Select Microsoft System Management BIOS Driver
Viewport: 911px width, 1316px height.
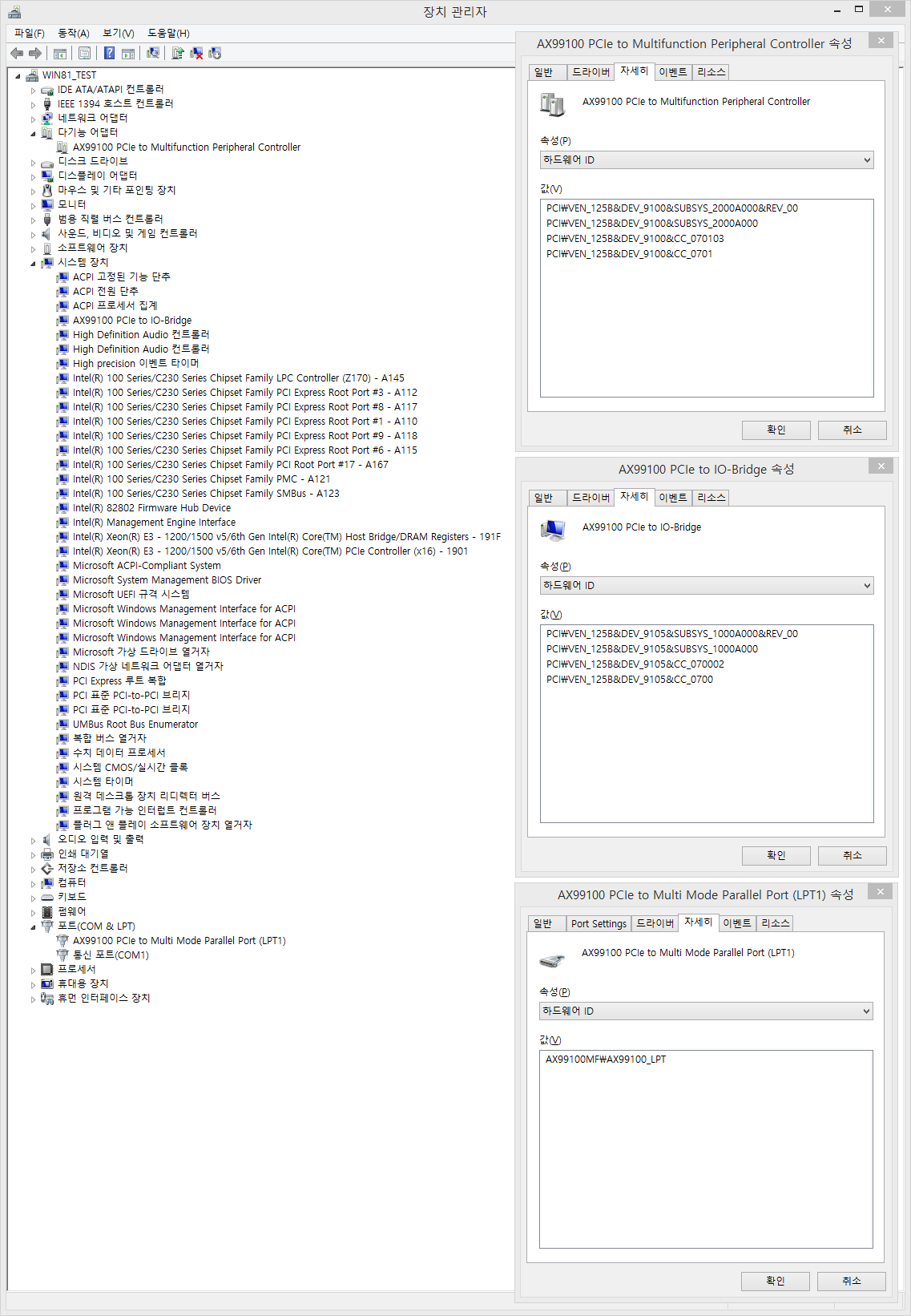click(x=167, y=580)
